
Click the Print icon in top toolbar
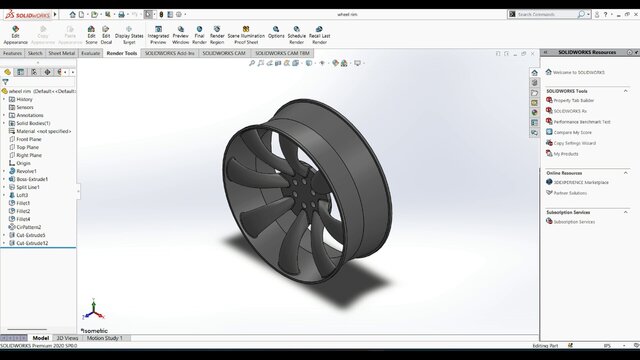121,14
